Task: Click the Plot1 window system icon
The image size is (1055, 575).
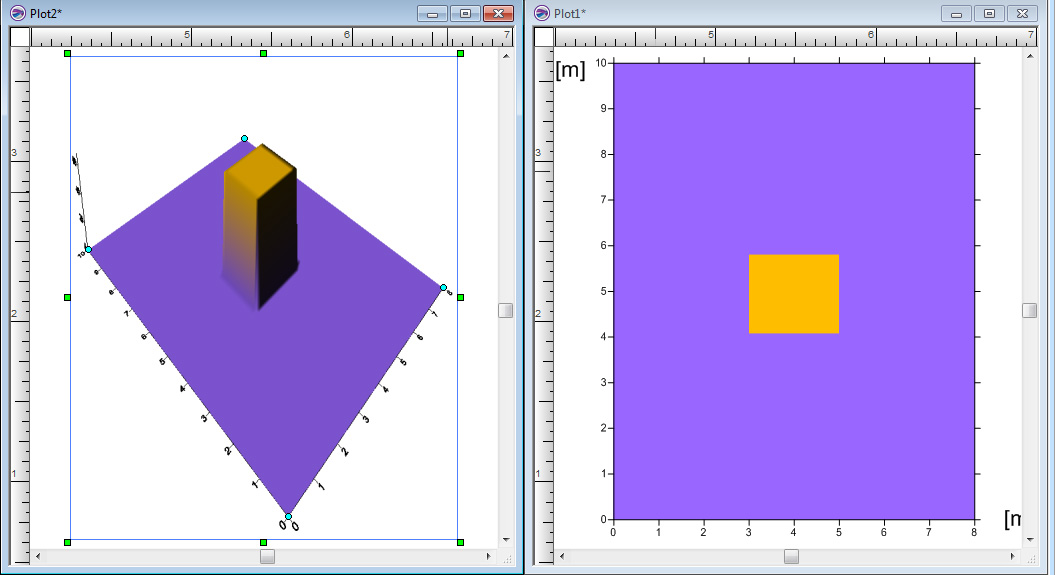Action: point(542,13)
